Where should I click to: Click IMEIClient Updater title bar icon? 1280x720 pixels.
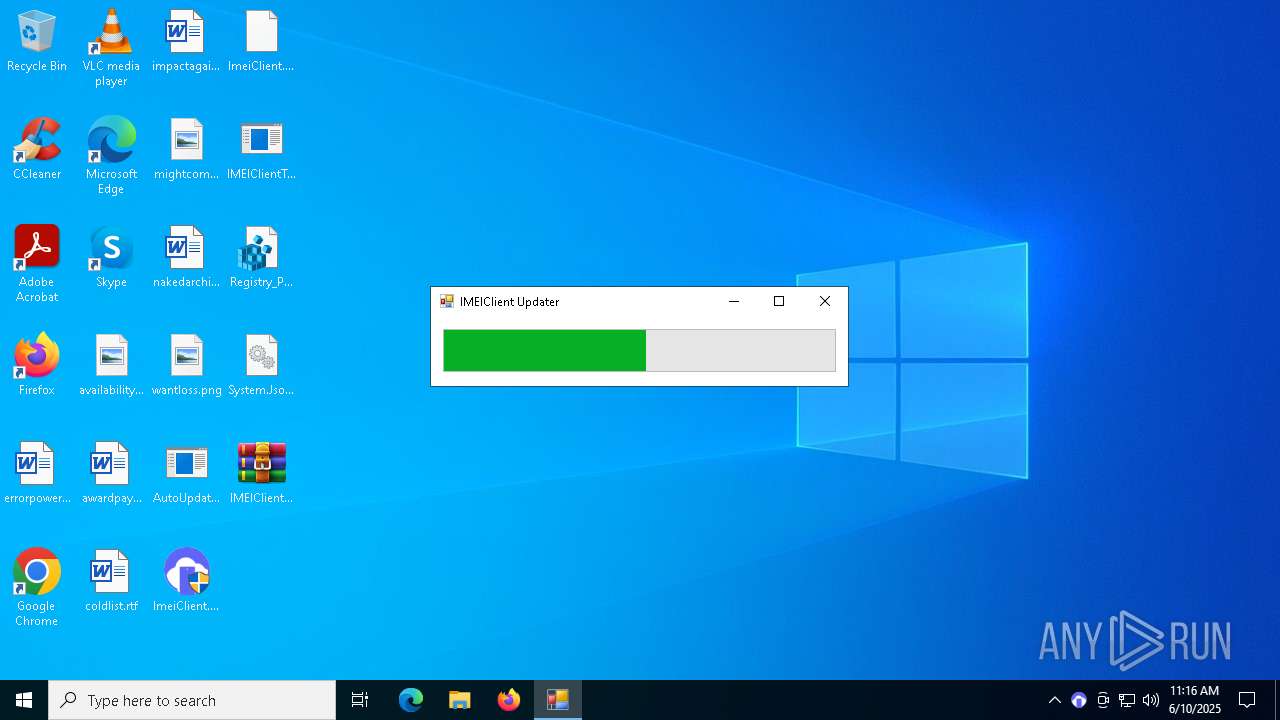coord(447,301)
